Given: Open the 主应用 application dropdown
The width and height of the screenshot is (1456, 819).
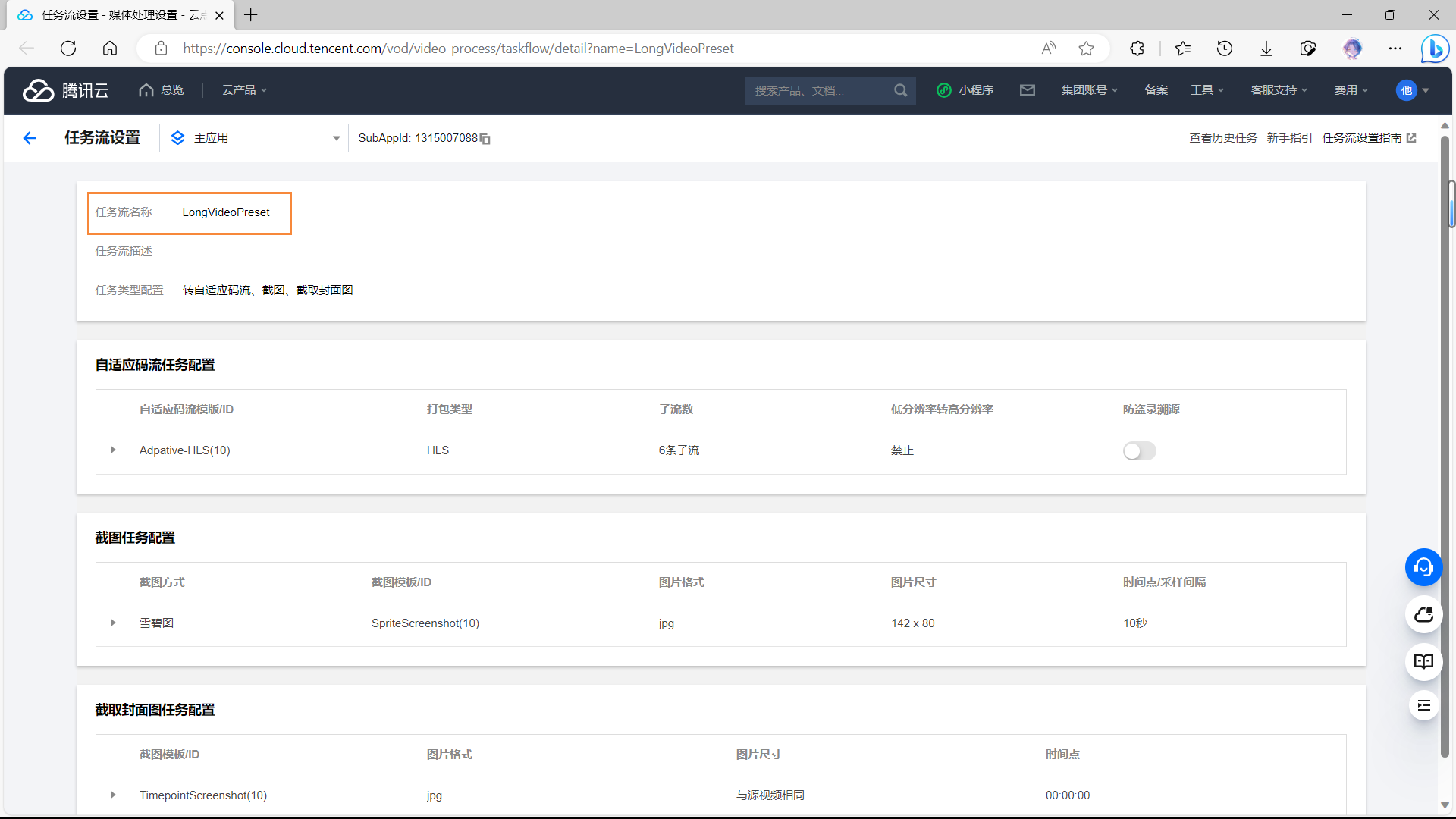Looking at the screenshot, I should click(x=254, y=138).
